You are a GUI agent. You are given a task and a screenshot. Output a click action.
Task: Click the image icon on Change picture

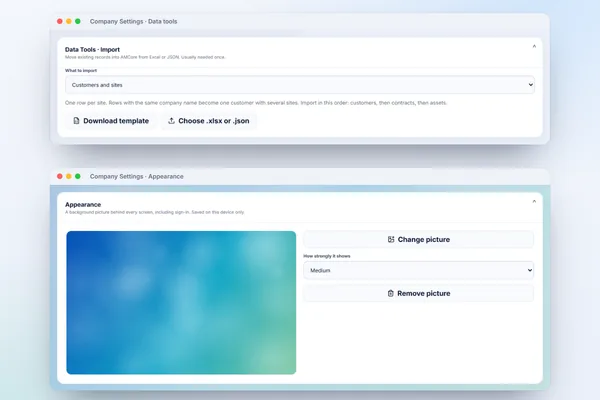pyautogui.click(x=391, y=240)
